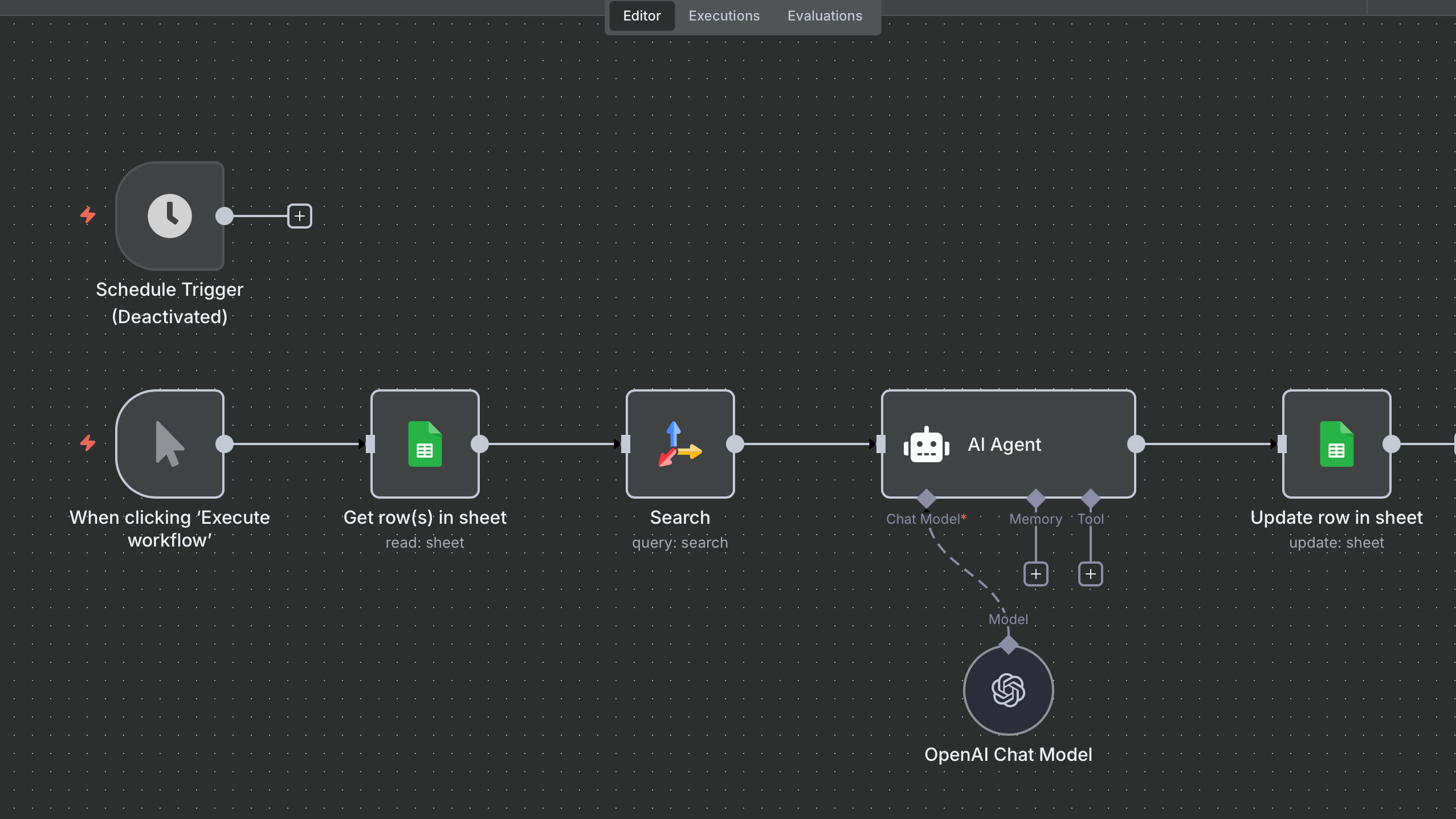Select the Editor tab
The image size is (1456, 819).
tap(642, 16)
